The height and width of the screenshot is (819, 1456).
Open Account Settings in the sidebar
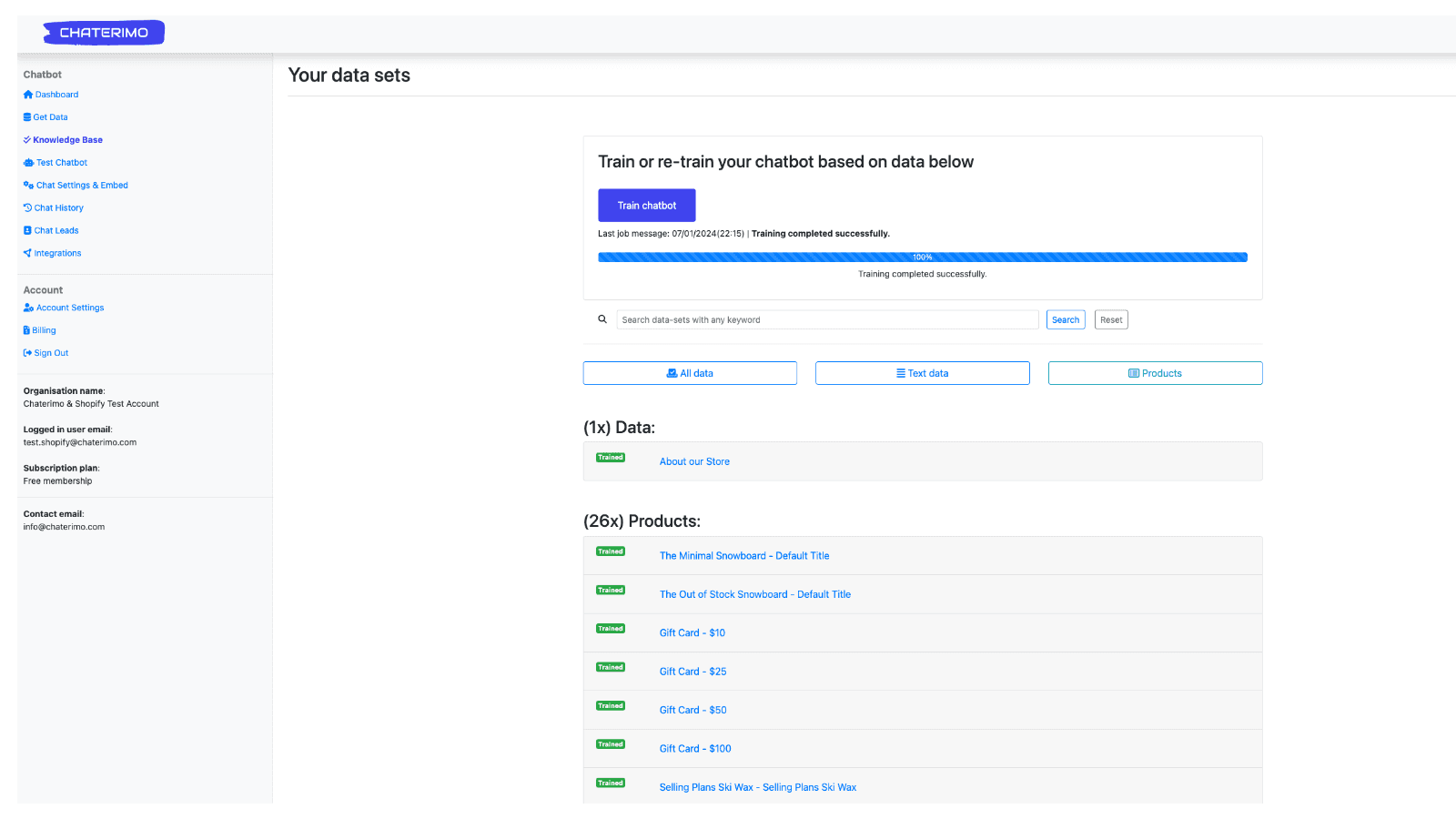tap(70, 308)
